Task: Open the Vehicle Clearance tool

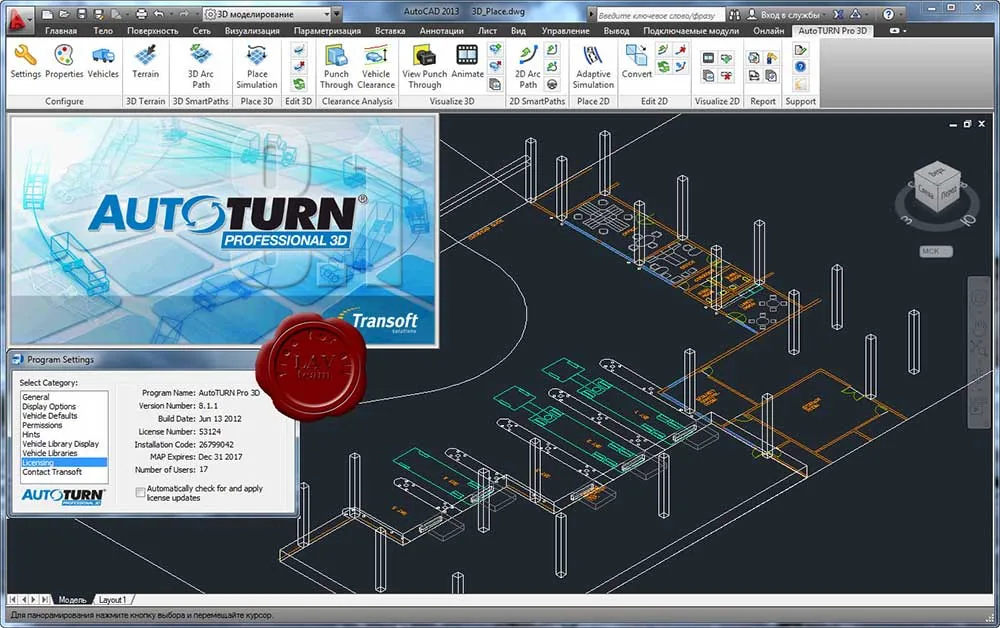Action: [x=376, y=67]
